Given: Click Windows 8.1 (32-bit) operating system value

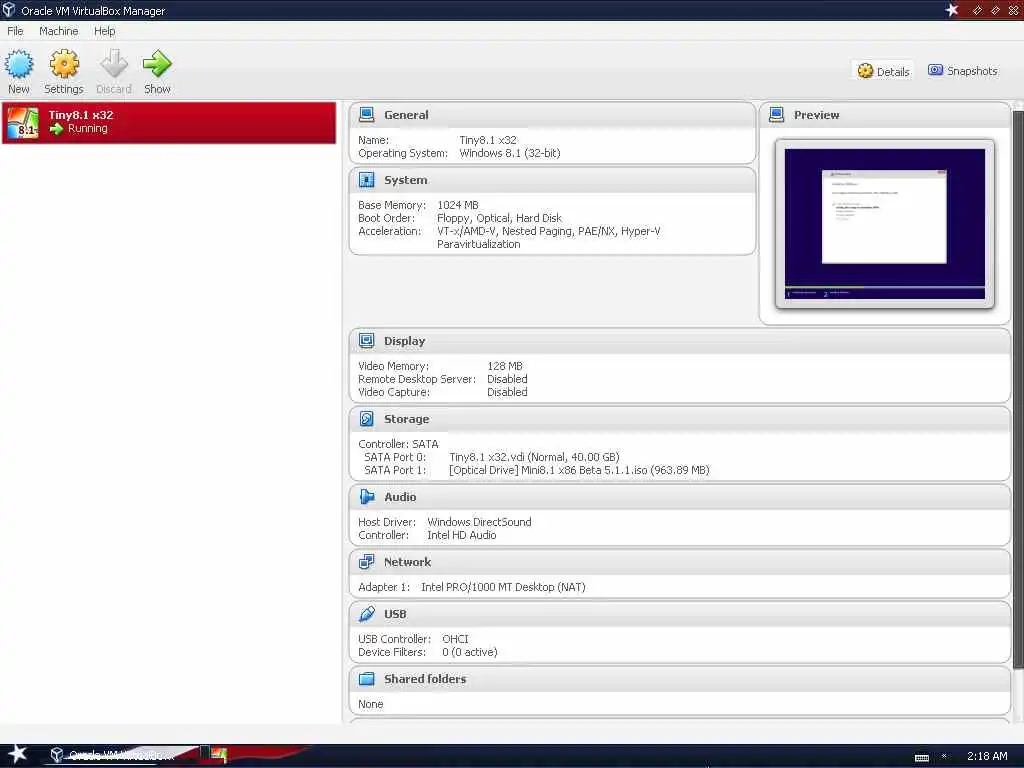Looking at the screenshot, I should pyautogui.click(x=510, y=153).
